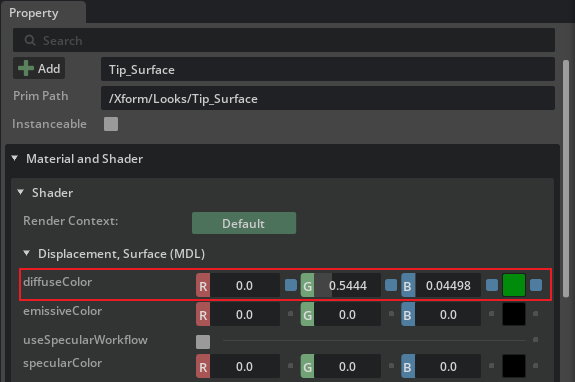This screenshot has width=575, height=382.
Task: Click the G channel label of emissiveColor
Action: [307, 315]
